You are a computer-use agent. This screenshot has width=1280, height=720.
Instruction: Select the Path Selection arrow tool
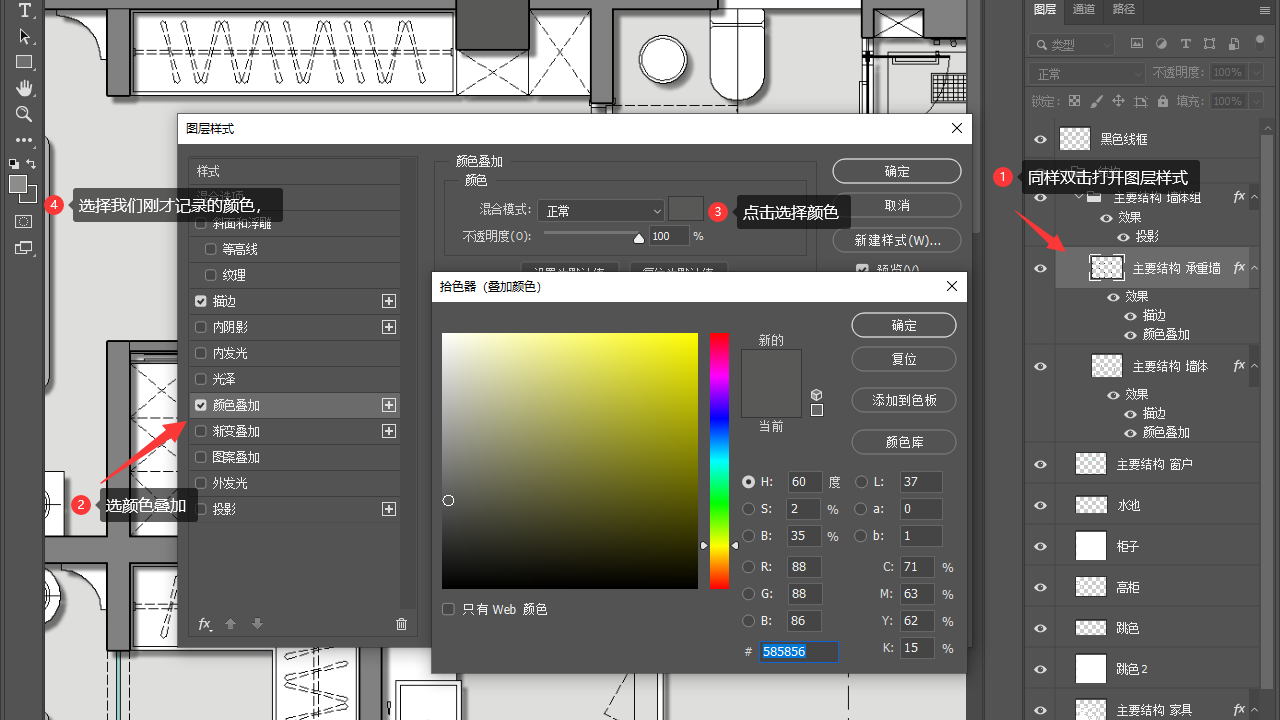coord(24,36)
